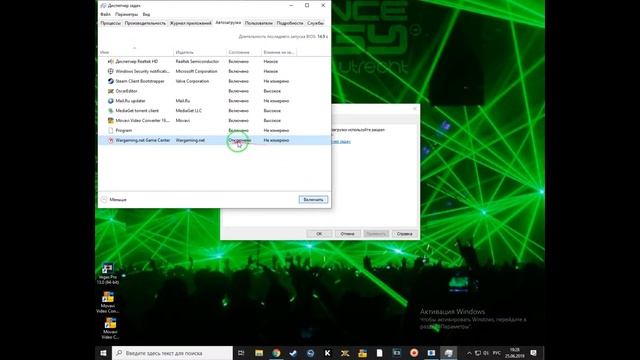Select the Автозагрузка tab

click(x=228, y=23)
